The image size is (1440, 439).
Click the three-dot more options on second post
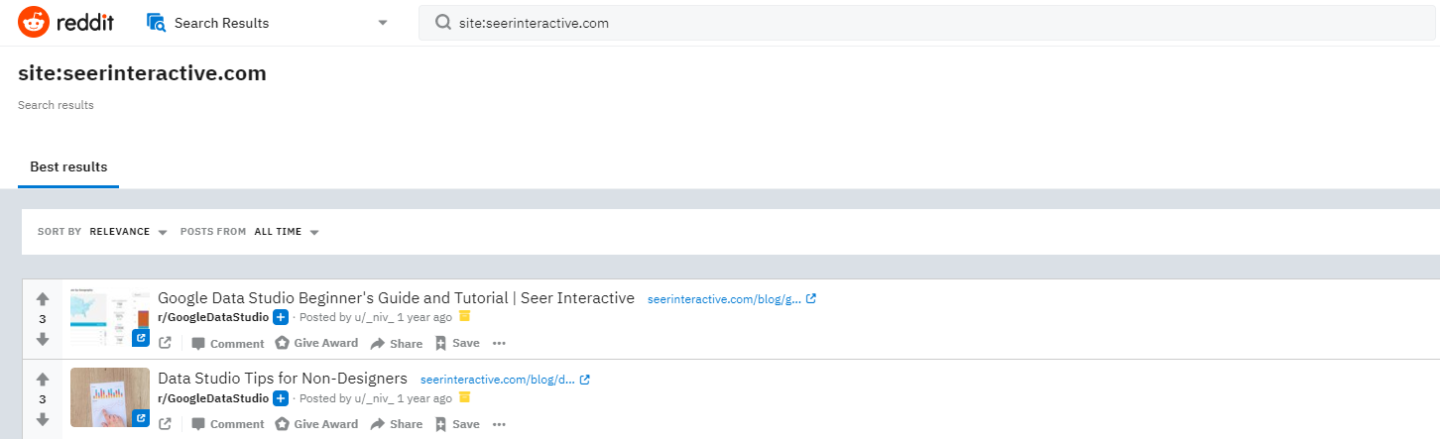pyautogui.click(x=499, y=424)
